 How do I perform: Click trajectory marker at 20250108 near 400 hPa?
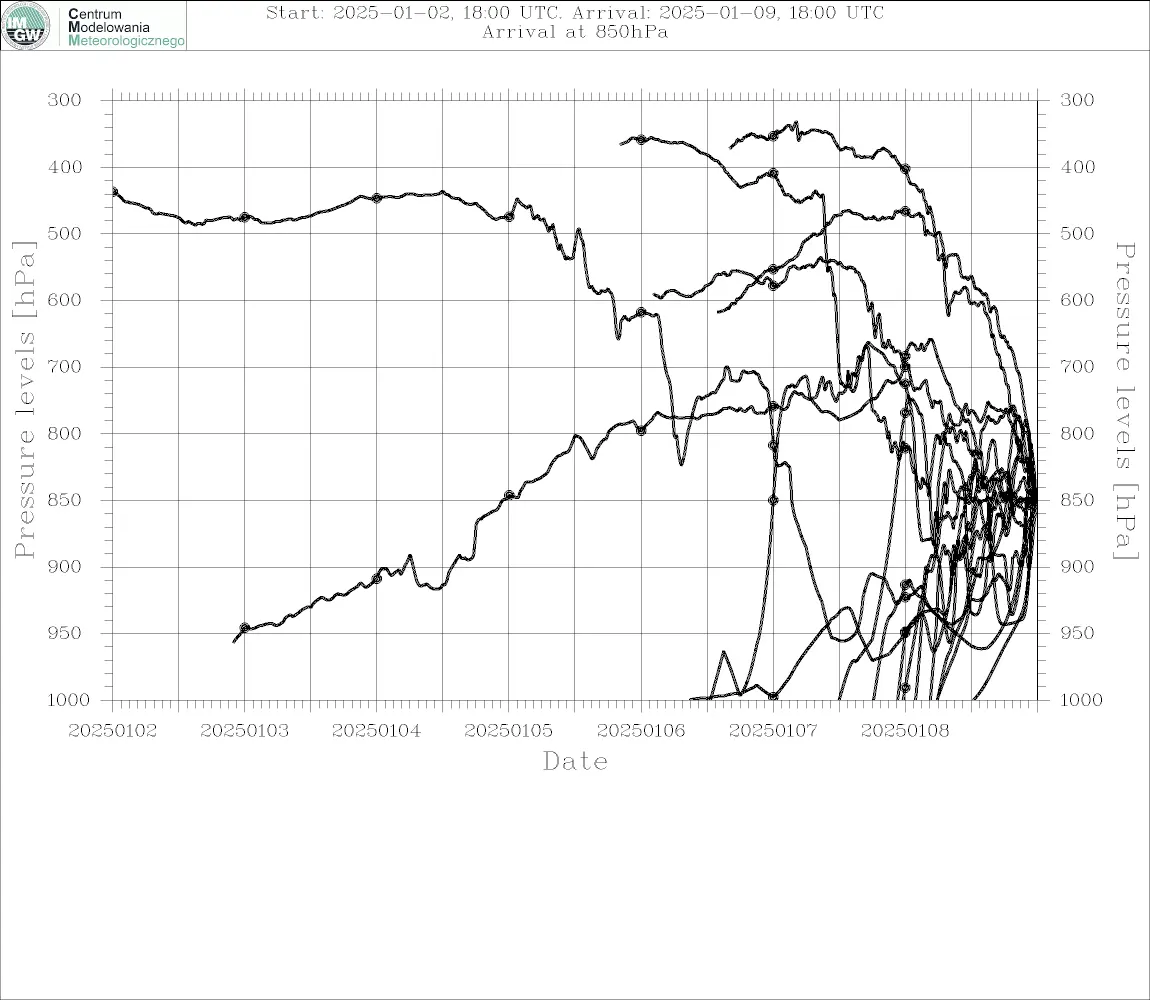pos(906,169)
